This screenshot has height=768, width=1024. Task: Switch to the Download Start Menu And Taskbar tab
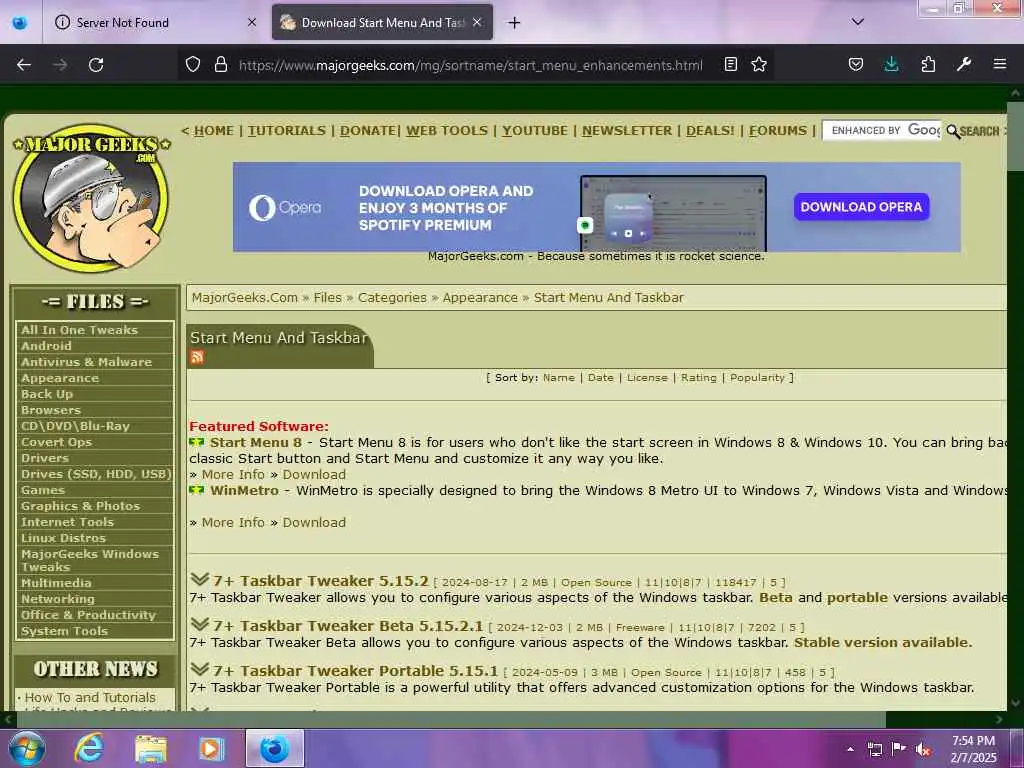(x=382, y=23)
